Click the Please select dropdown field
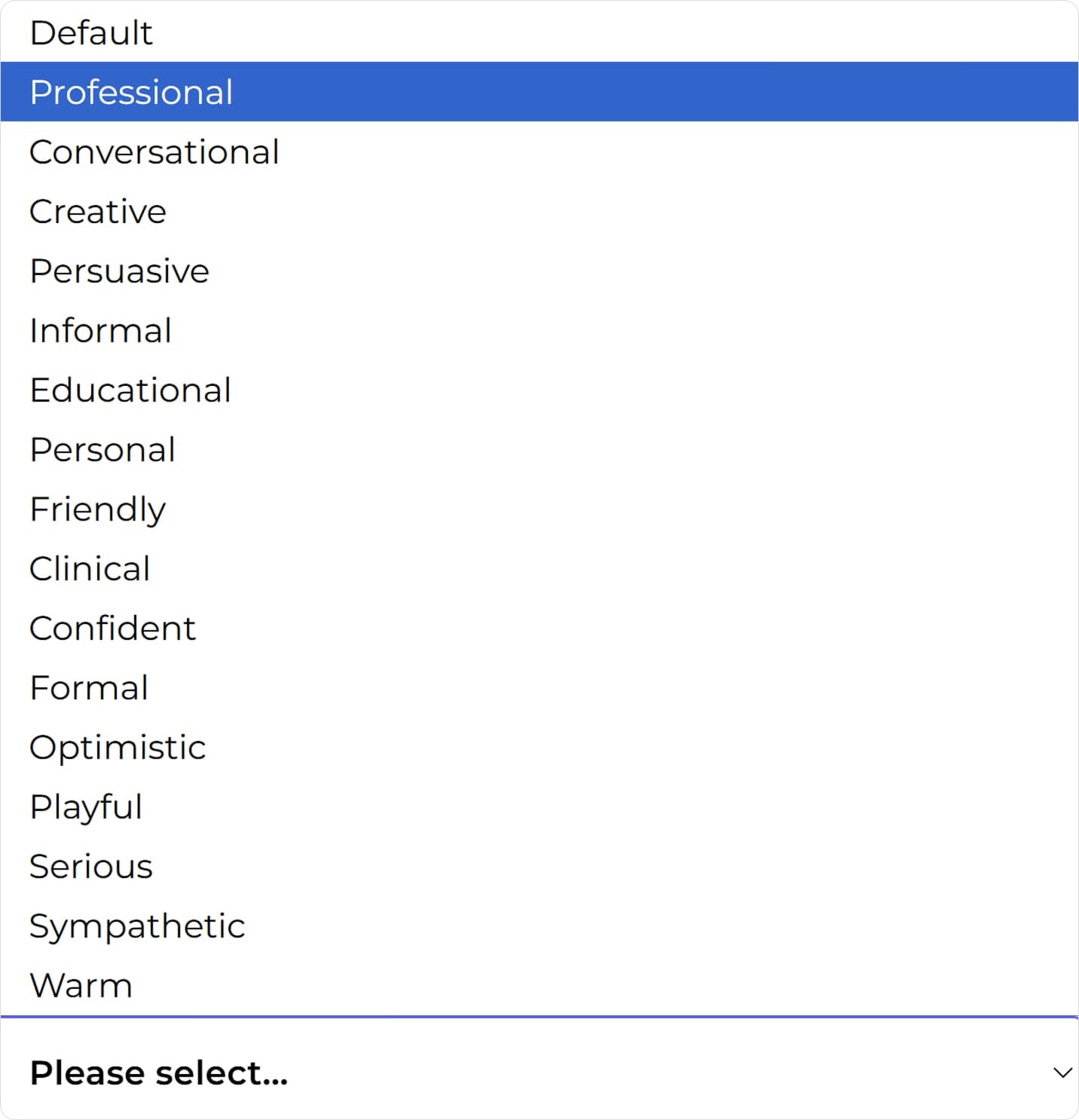 (527, 1073)
